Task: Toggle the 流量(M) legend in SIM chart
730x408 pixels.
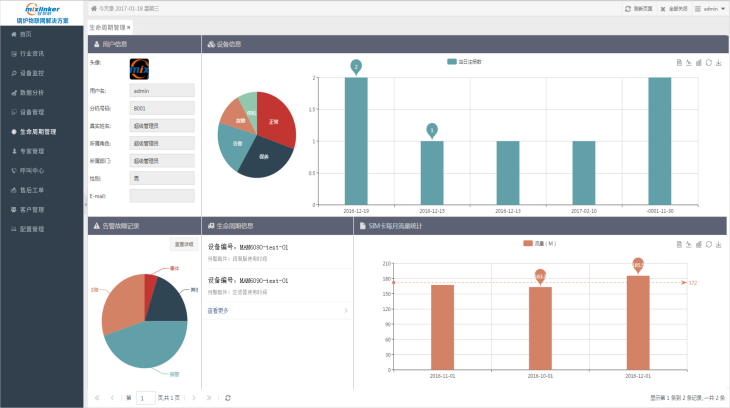Action: [539, 243]
